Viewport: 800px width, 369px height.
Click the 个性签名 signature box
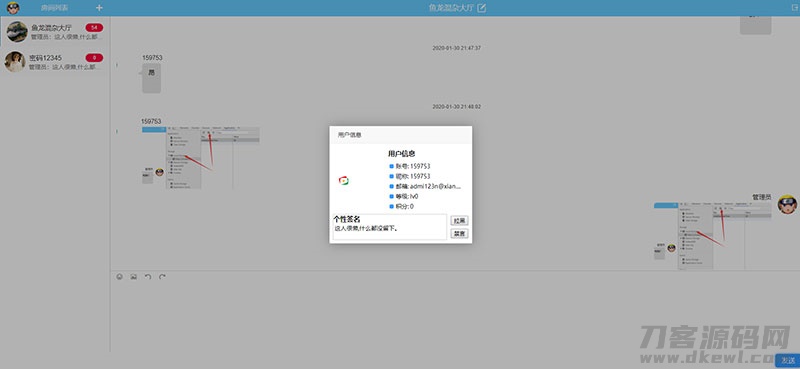390,227
